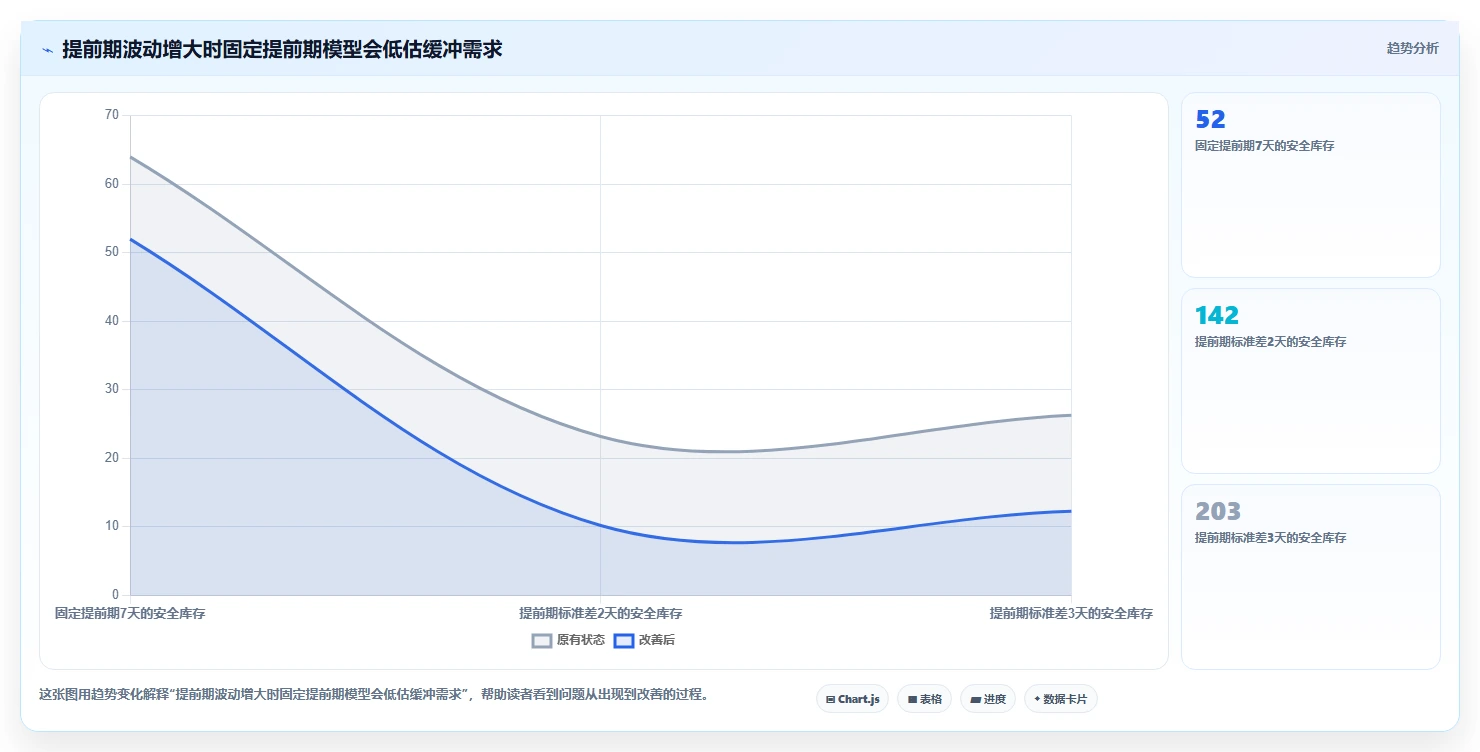The height and width of the screenshot is (752, 1480).
Task: Click the 表格 tag icon
Action: pos(912,700)
